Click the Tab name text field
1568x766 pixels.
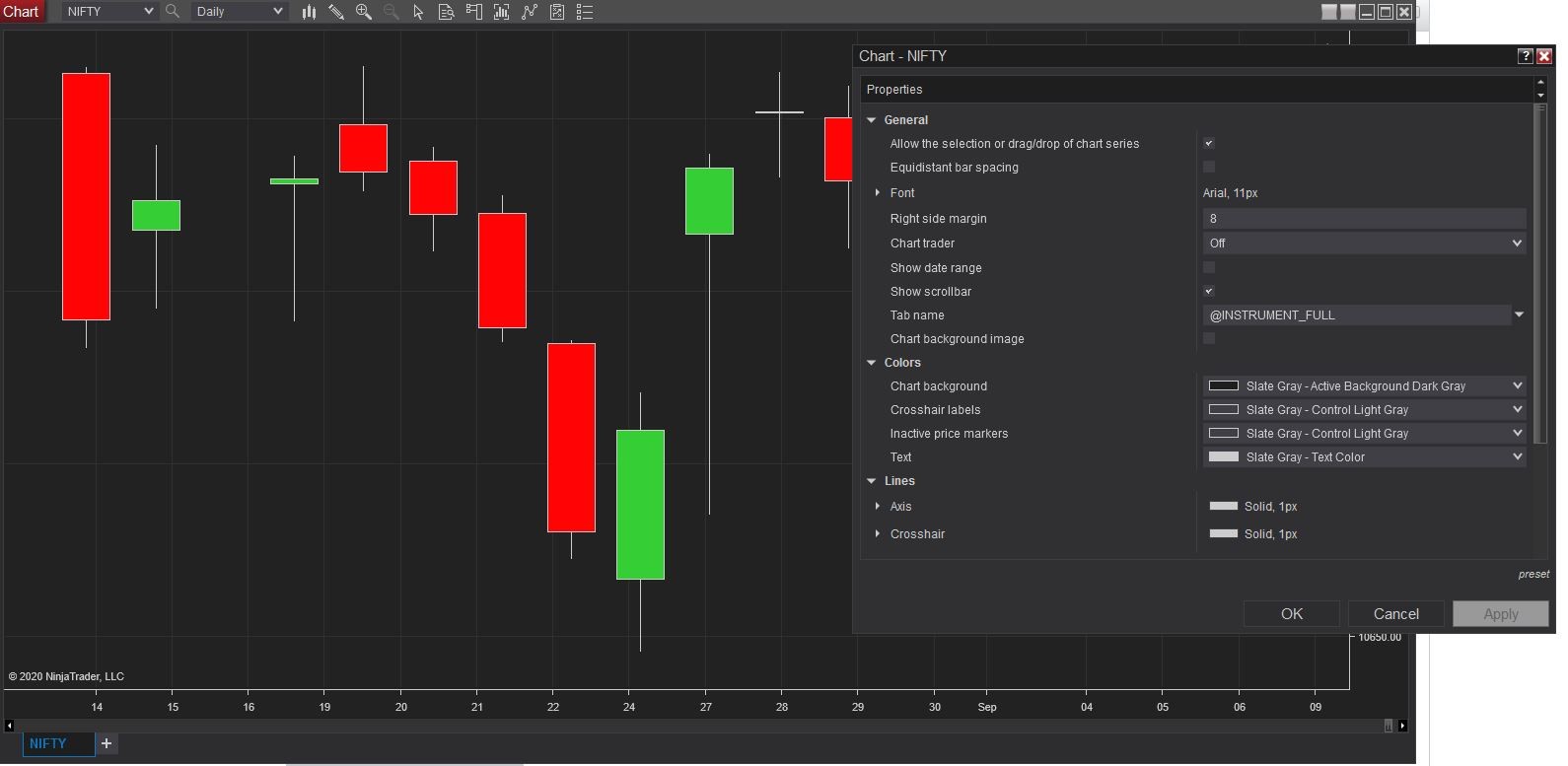[x=1357, y=315]
